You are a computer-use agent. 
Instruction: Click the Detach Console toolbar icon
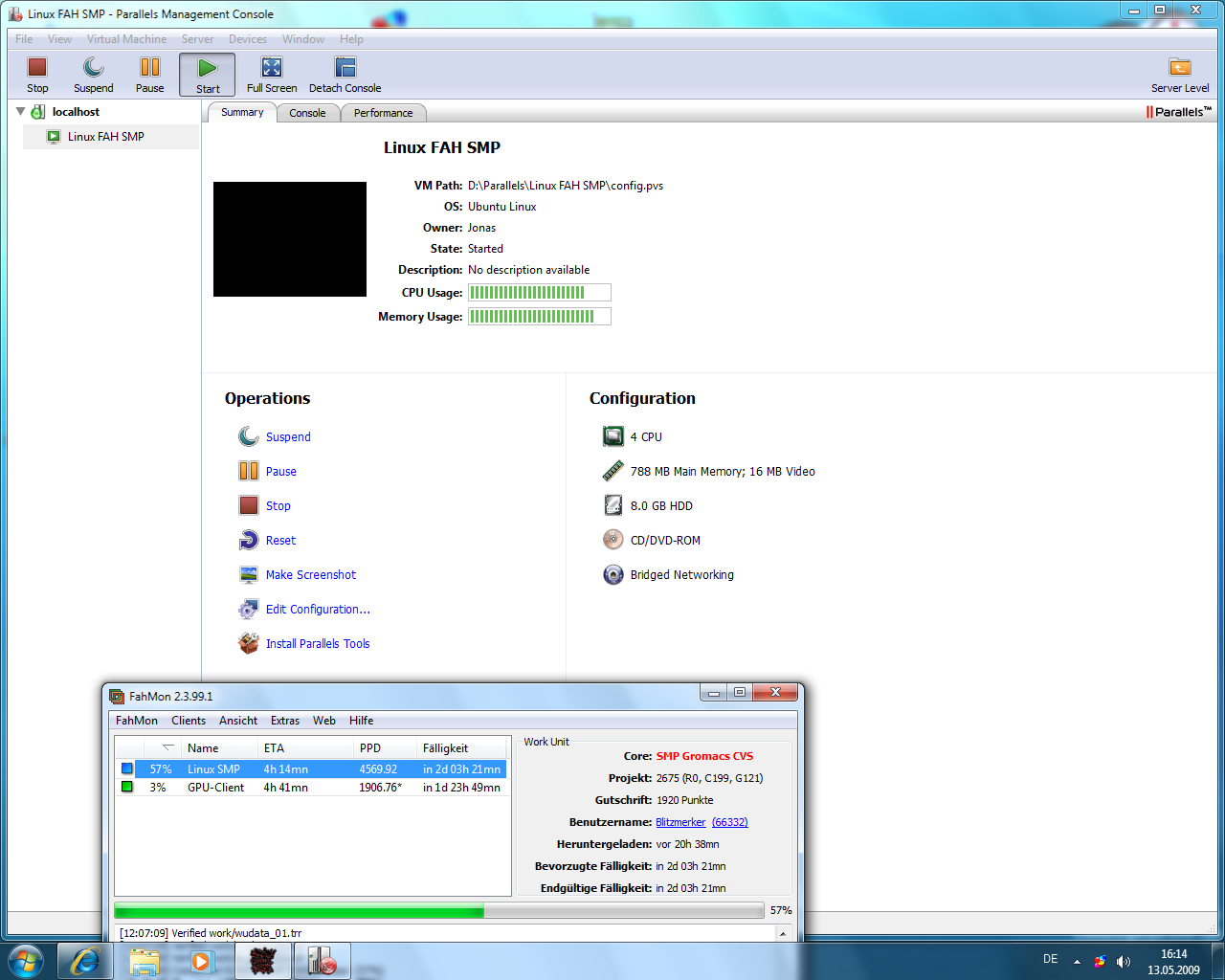click(345, 67)
